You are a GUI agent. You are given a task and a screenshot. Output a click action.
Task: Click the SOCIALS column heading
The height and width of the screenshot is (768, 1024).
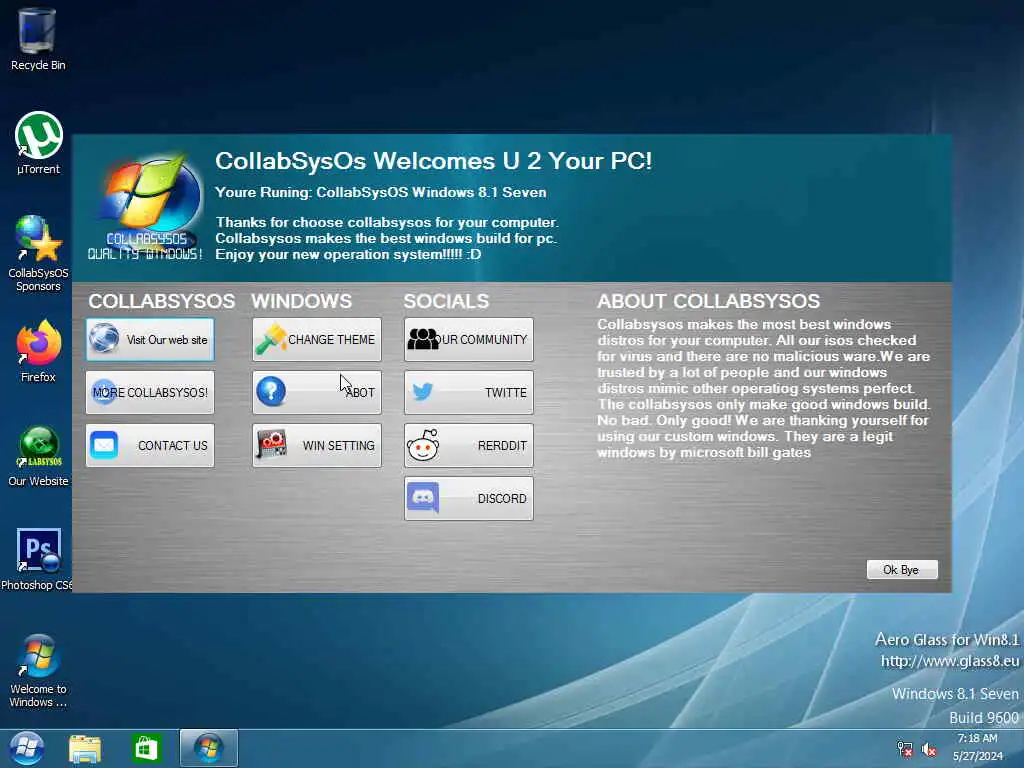[x=446, y=301]
